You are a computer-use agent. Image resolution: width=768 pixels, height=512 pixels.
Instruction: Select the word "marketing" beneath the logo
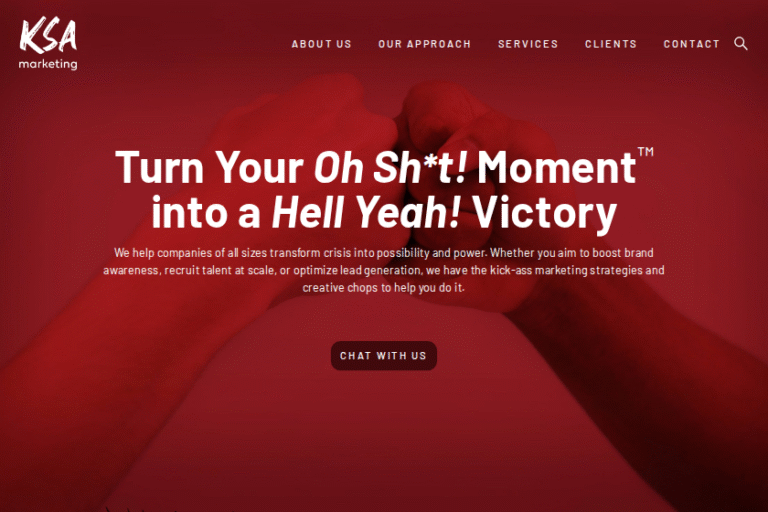click(48, 64)
